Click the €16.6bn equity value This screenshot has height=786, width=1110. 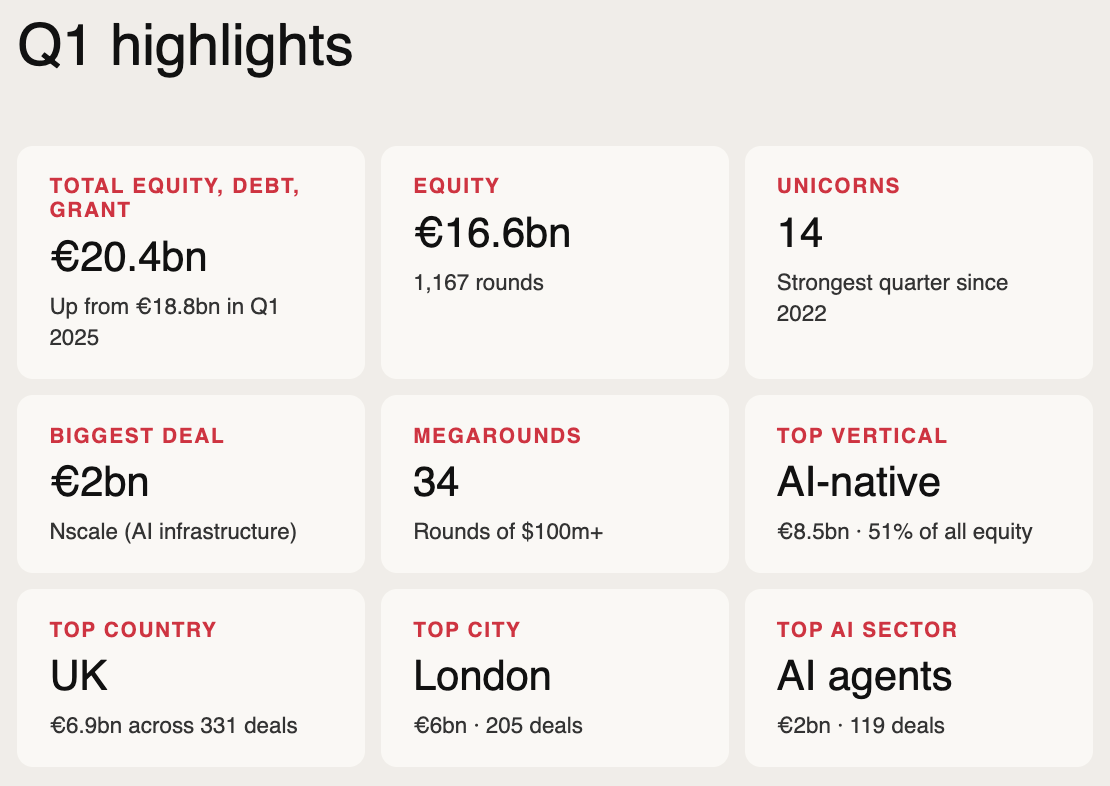click(x=492, y=233)
